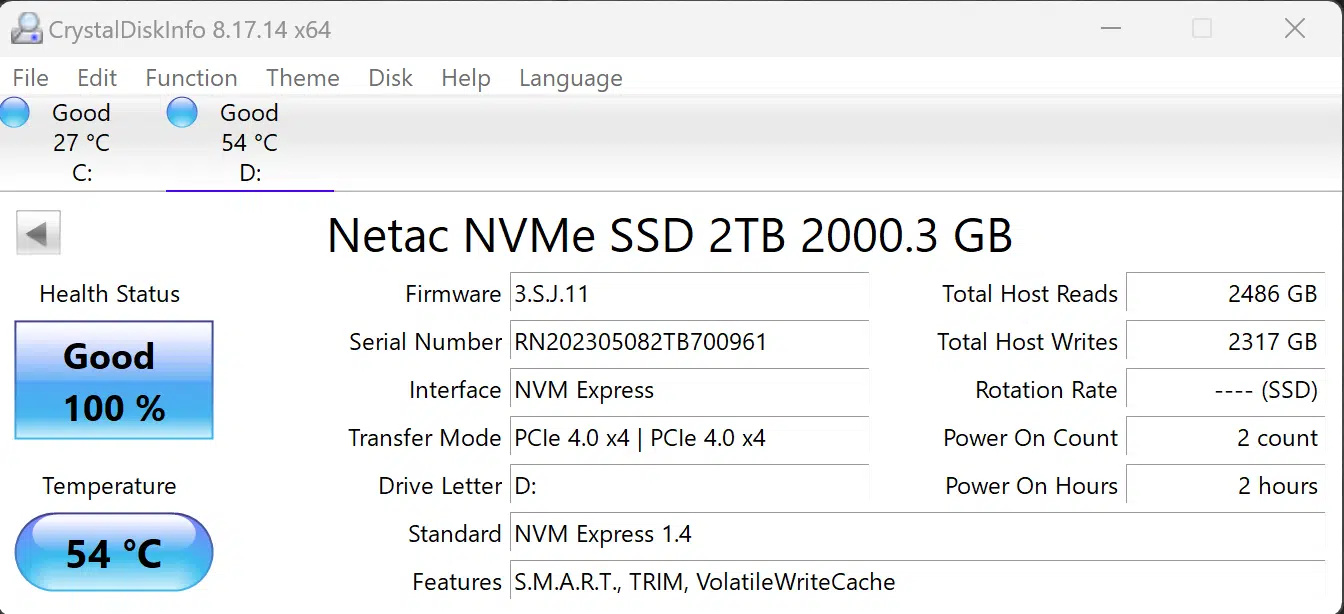
Task: Click the Power On Count label
Action: click(1031, 438)
